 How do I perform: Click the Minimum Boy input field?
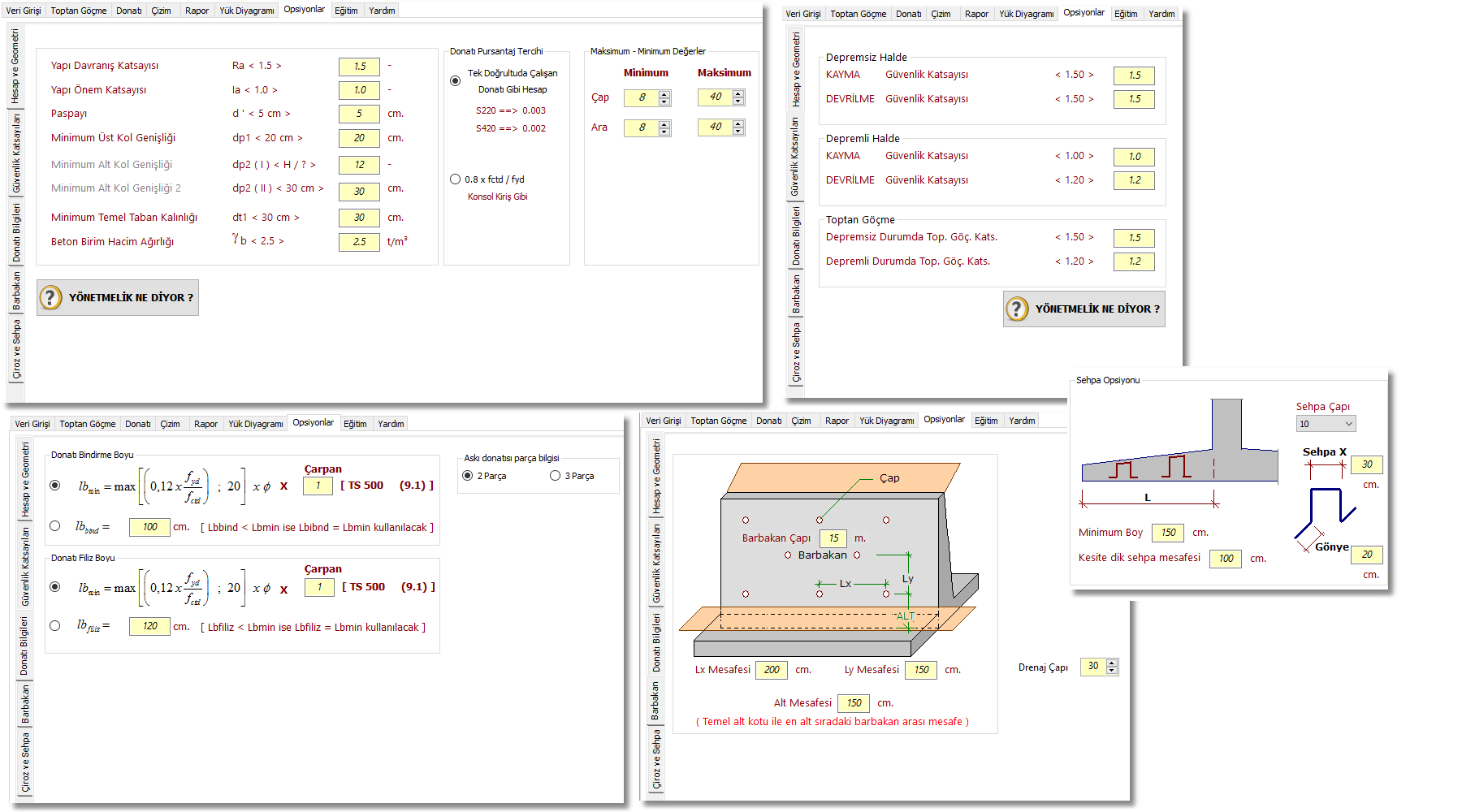1168,533
